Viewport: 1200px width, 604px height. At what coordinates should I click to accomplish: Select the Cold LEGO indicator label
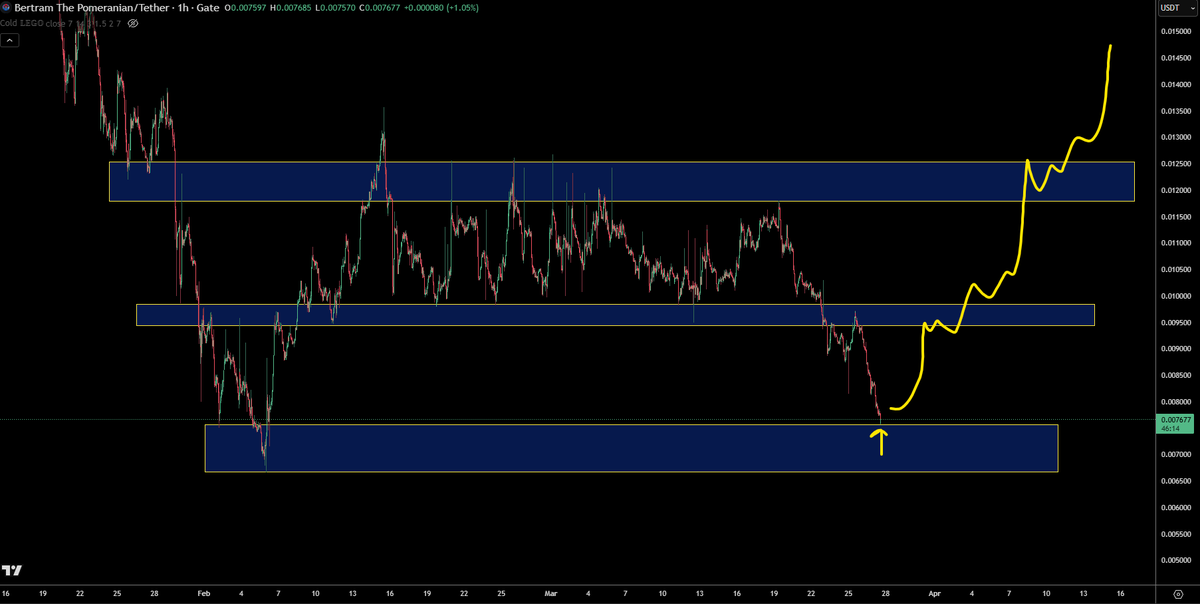click(20, 23)
